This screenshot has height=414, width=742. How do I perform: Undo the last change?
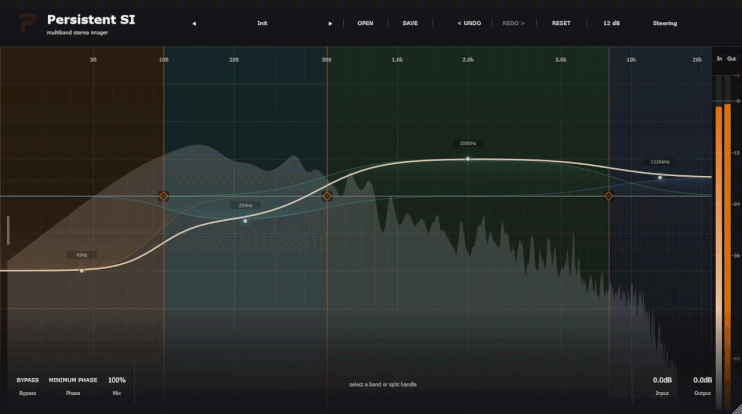(x=469, y=23)
